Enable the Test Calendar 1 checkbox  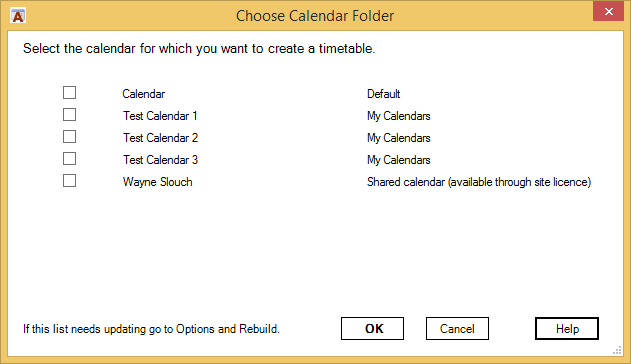tap(69, 115)
